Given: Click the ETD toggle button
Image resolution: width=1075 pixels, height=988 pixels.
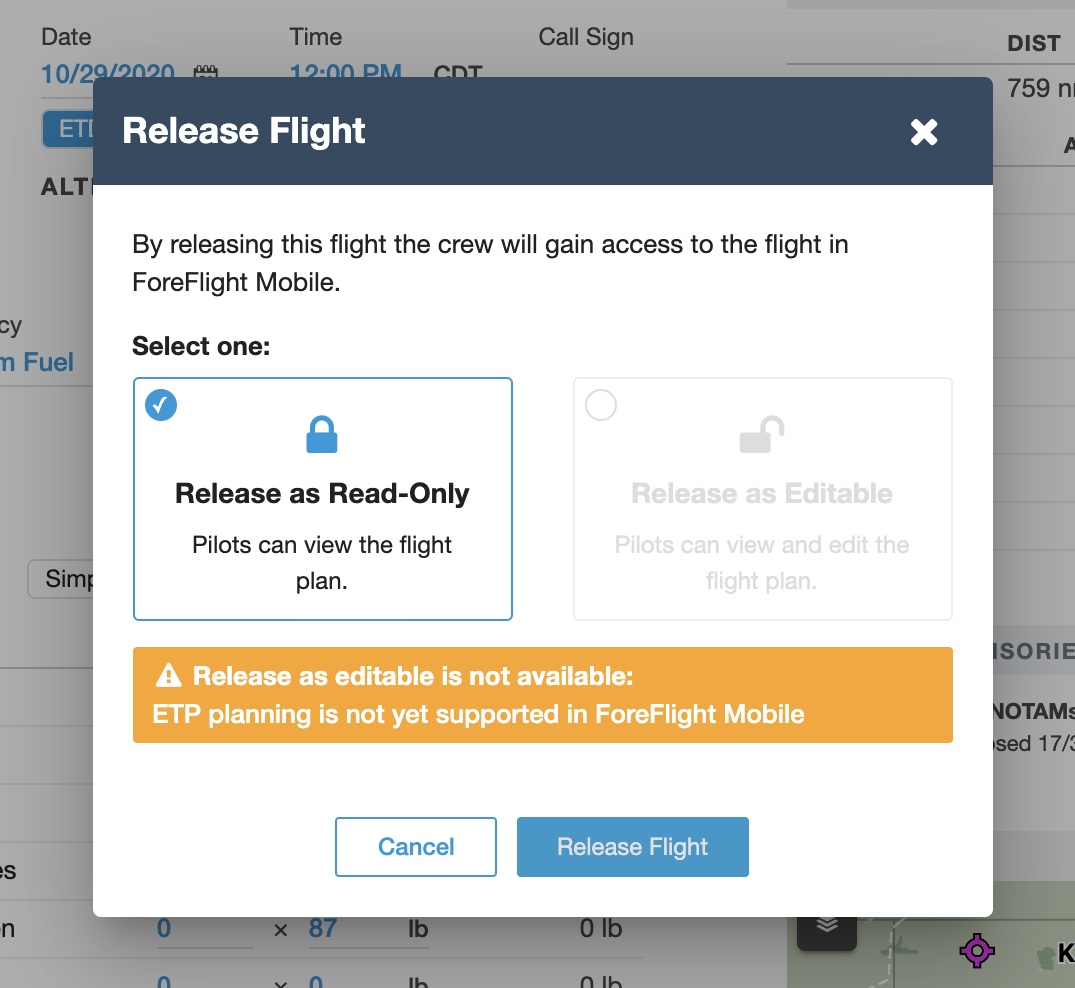Looking at the screenshot, I should tap(68, 130).
